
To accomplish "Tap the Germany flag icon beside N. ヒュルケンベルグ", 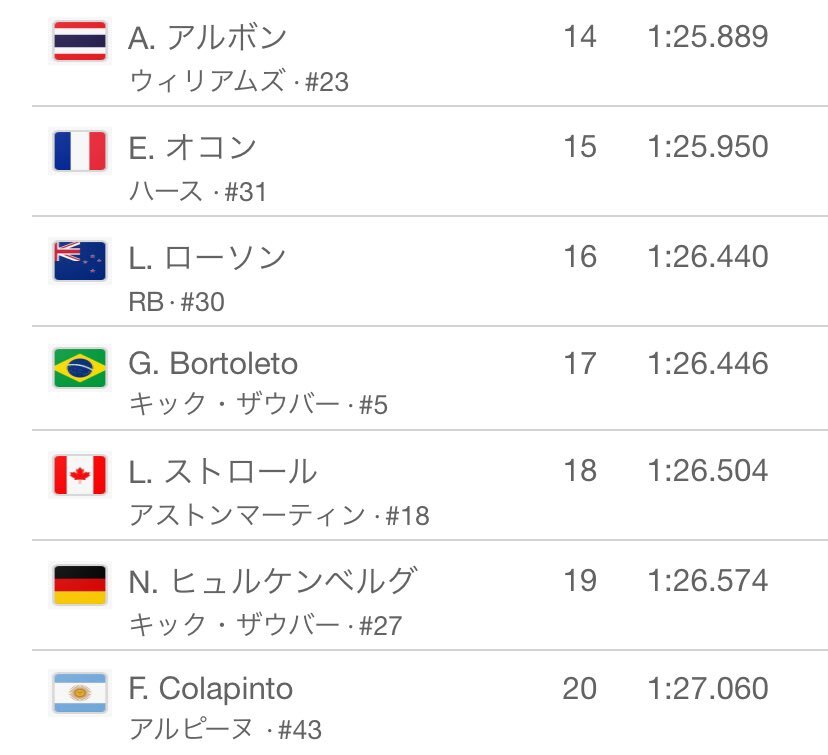I will (80, 585).
